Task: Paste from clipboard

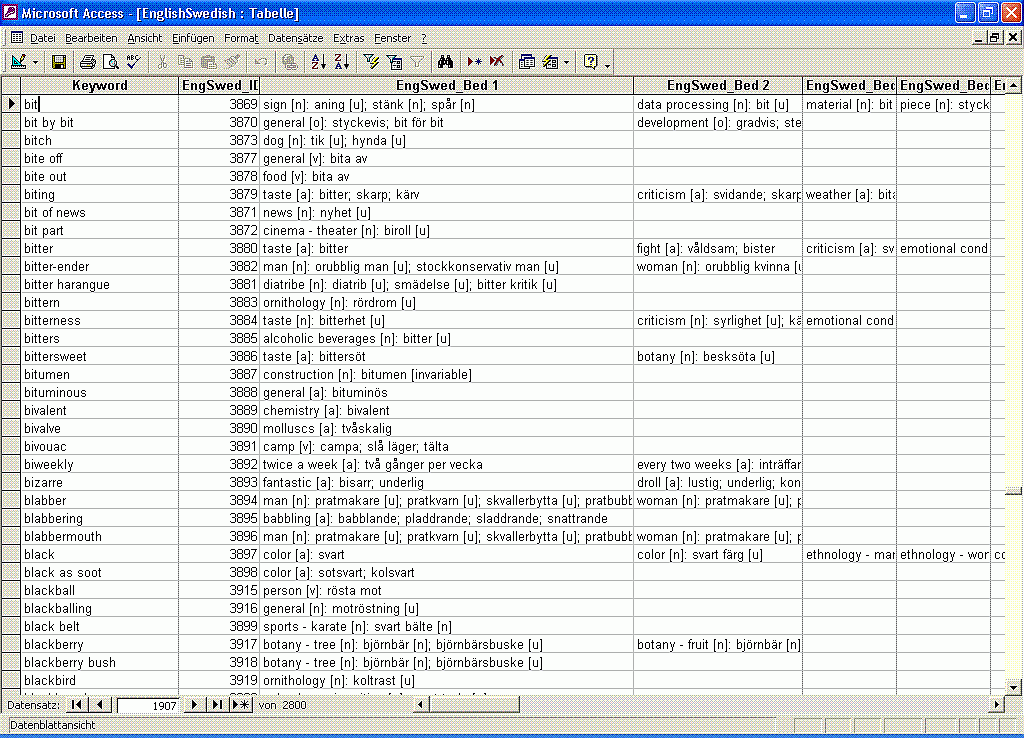Action: [208, 62]
